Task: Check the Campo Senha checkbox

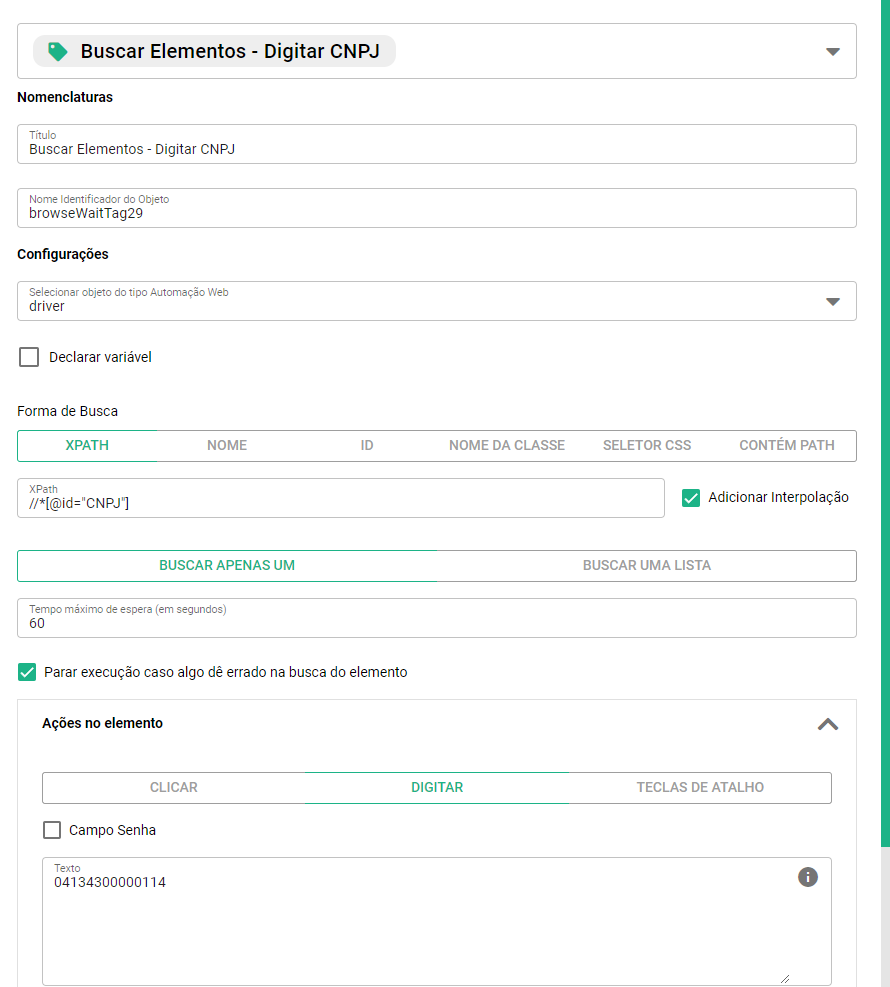Action: (52, 830)
